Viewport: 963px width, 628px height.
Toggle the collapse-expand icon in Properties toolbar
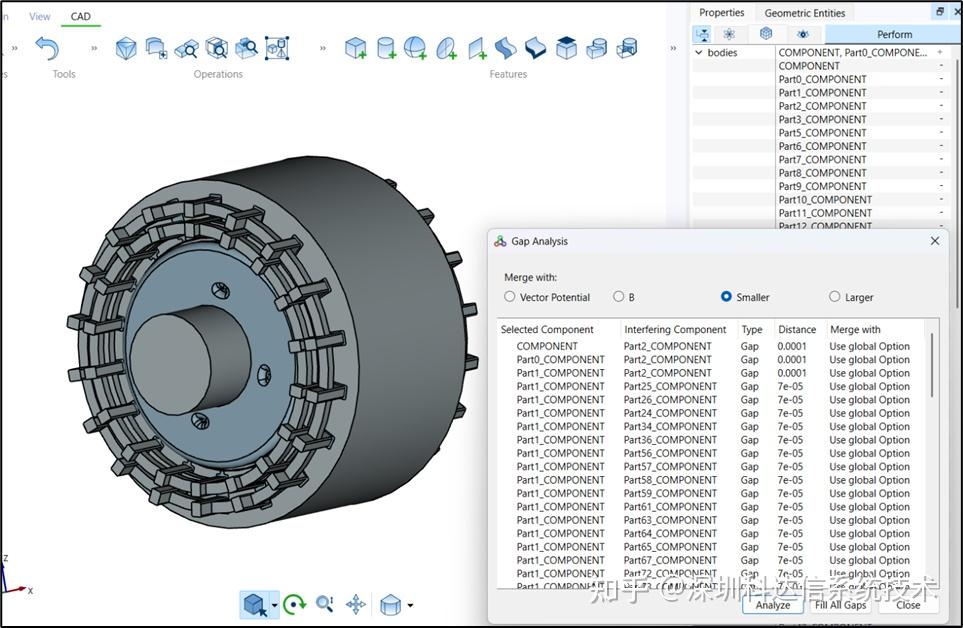(702, 34)
